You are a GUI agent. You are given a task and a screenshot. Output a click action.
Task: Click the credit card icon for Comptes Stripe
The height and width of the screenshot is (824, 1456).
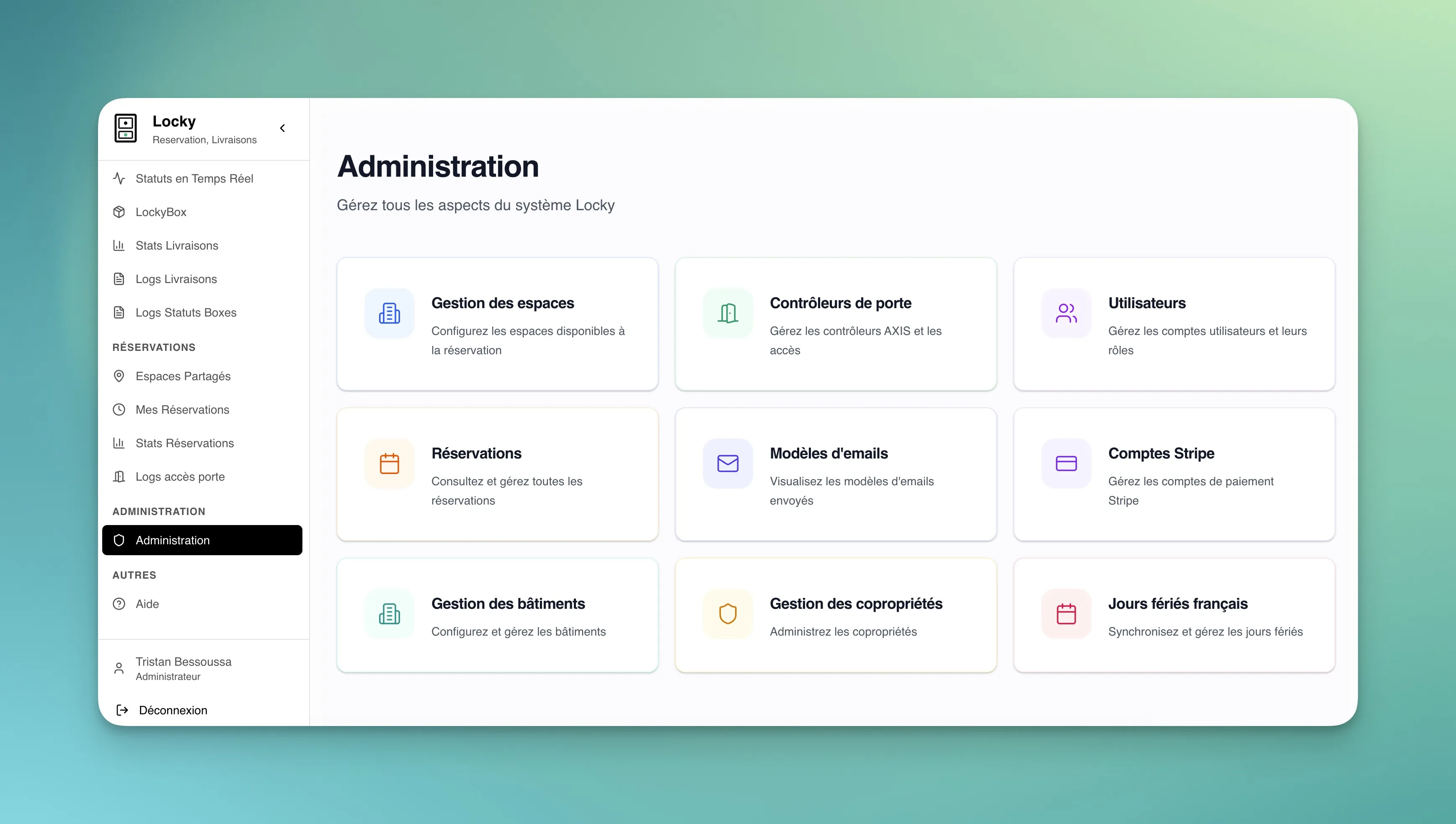[x=1066, y=463]
